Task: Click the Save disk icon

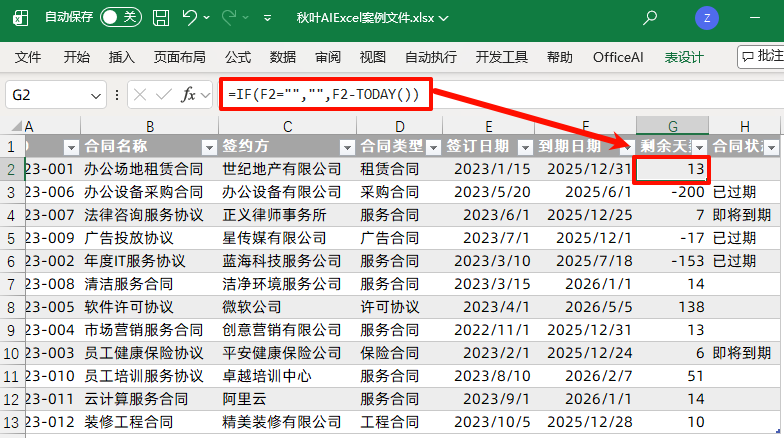Action: [x=161, y=18]
